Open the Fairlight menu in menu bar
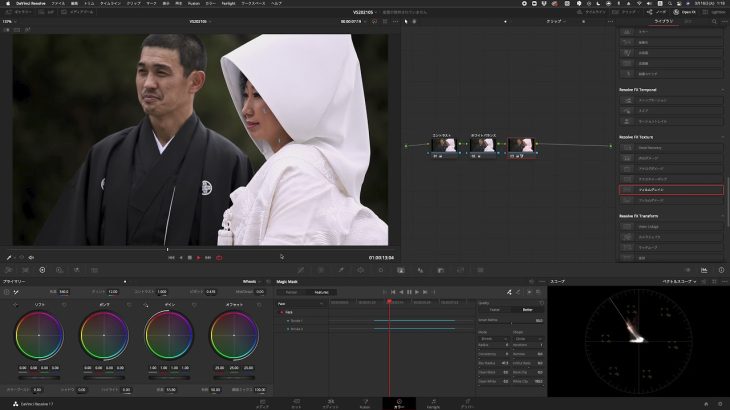This screenshot has width=730, height=410. coord(228,3)
